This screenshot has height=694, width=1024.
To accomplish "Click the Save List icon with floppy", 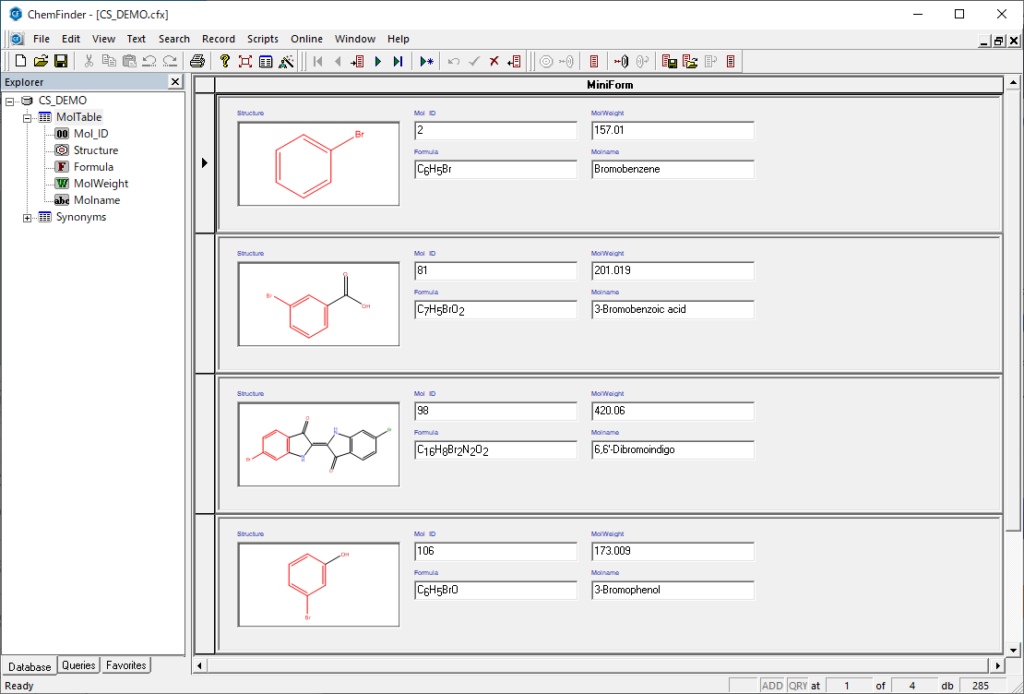I will point(670,62).
